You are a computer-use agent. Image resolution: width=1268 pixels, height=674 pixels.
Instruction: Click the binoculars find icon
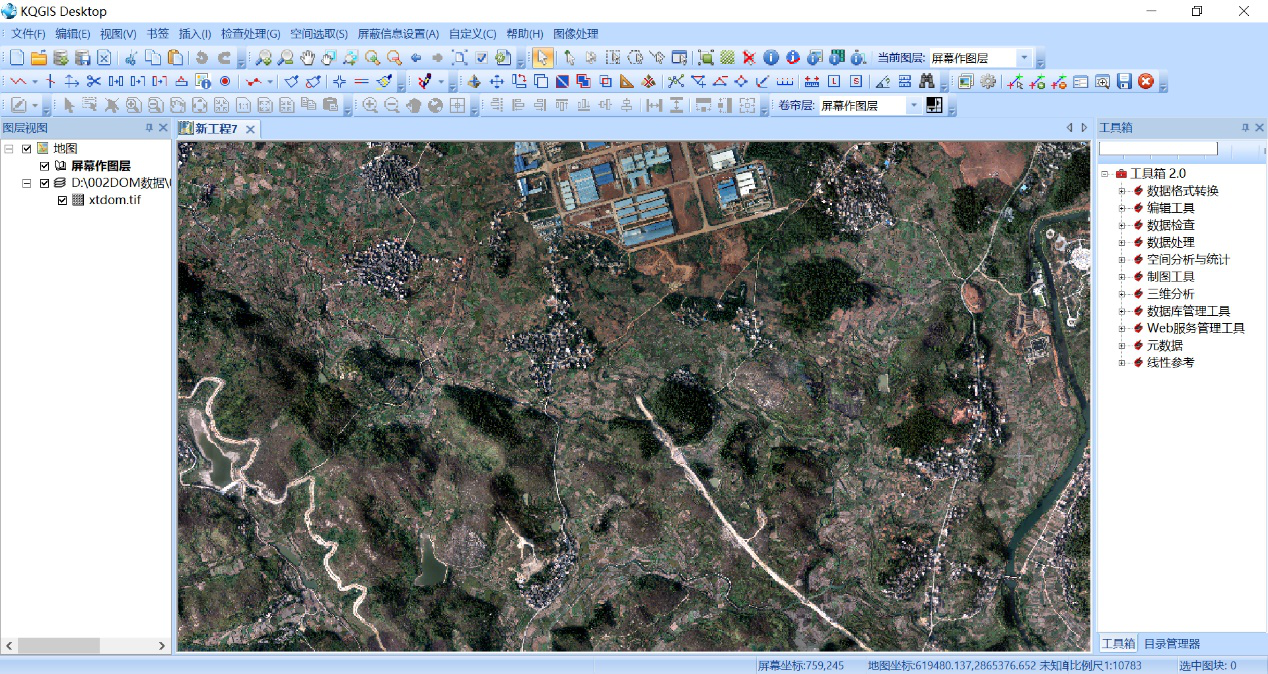927,82
